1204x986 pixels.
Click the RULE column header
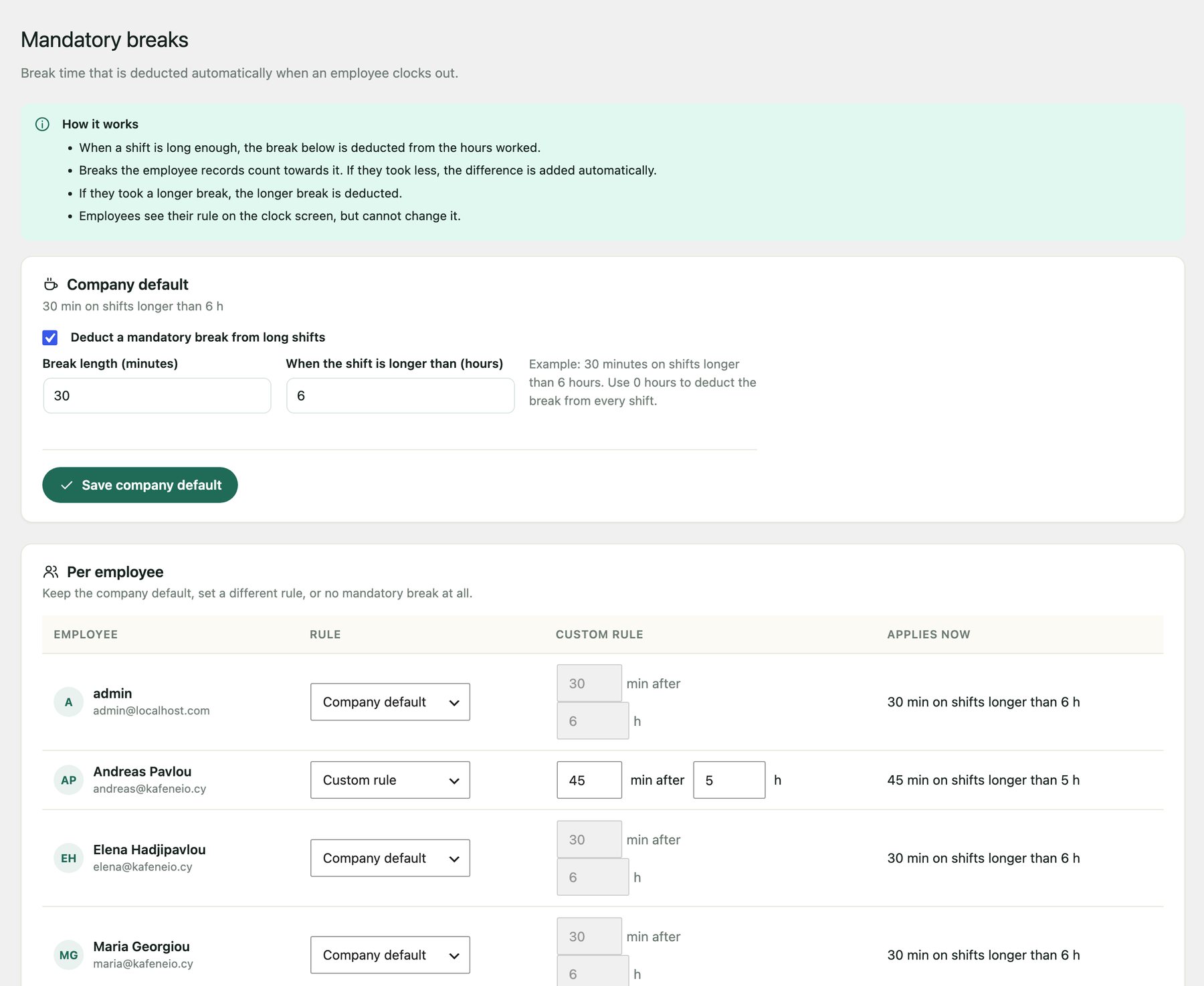click(325, 634)
